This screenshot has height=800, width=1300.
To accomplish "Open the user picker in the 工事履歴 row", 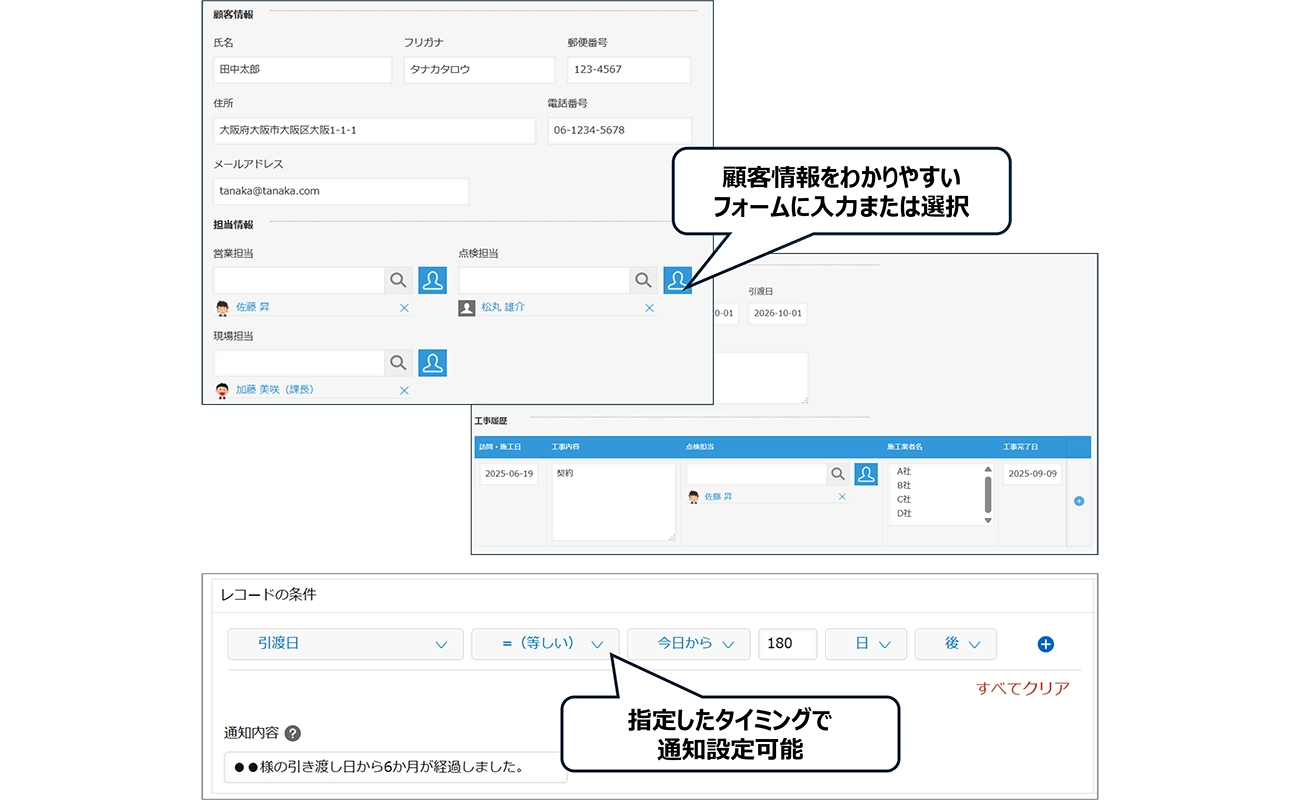I will 866,473.
